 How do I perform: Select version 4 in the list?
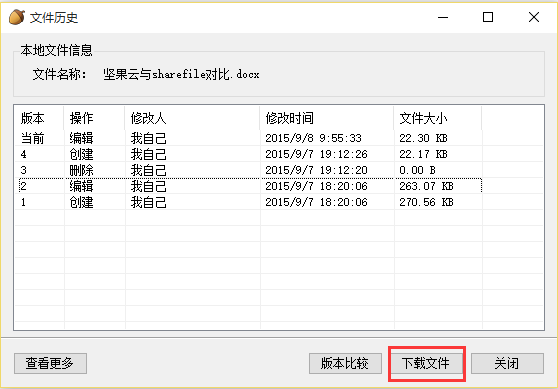click(248, 154)
